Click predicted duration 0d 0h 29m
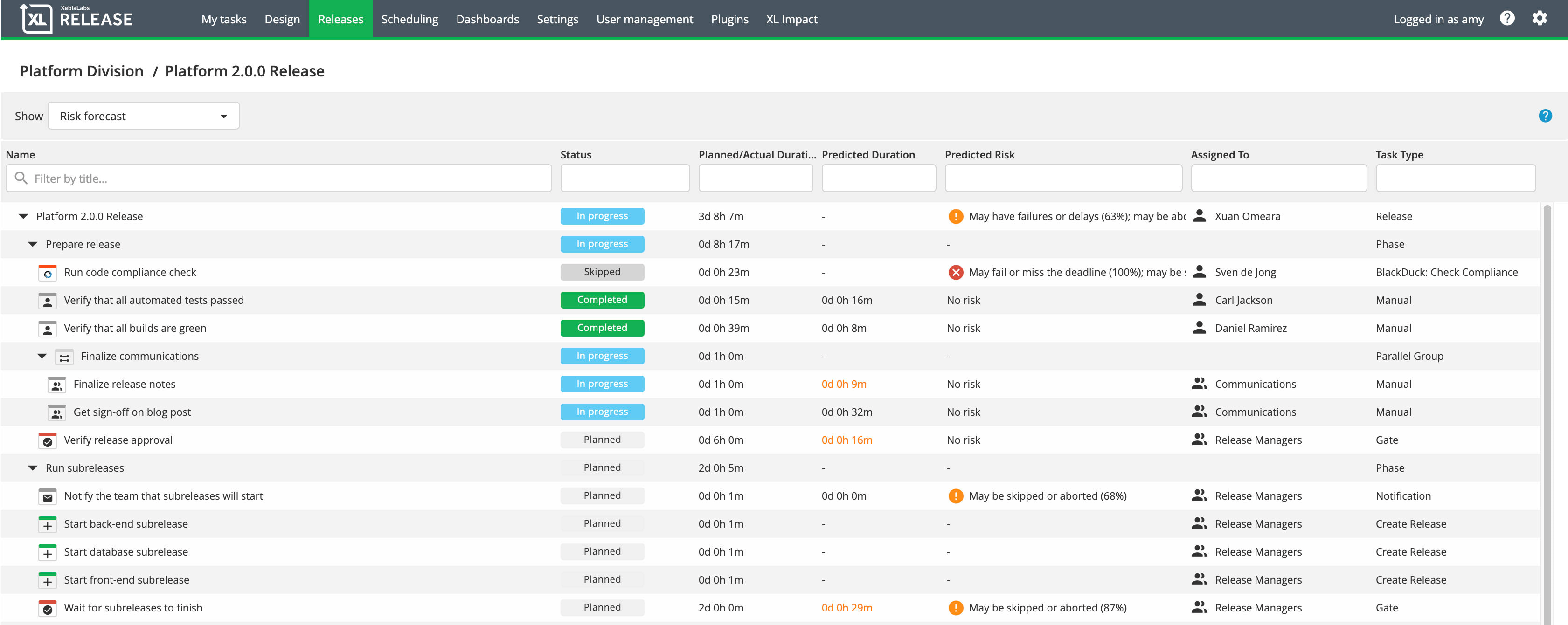 pyautogui.click(x=846, y=608)
